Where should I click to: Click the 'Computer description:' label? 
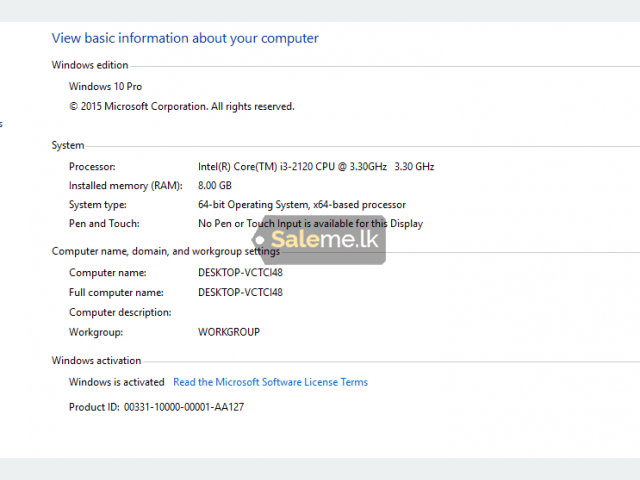pyautogui.click(x=120, y=312)
